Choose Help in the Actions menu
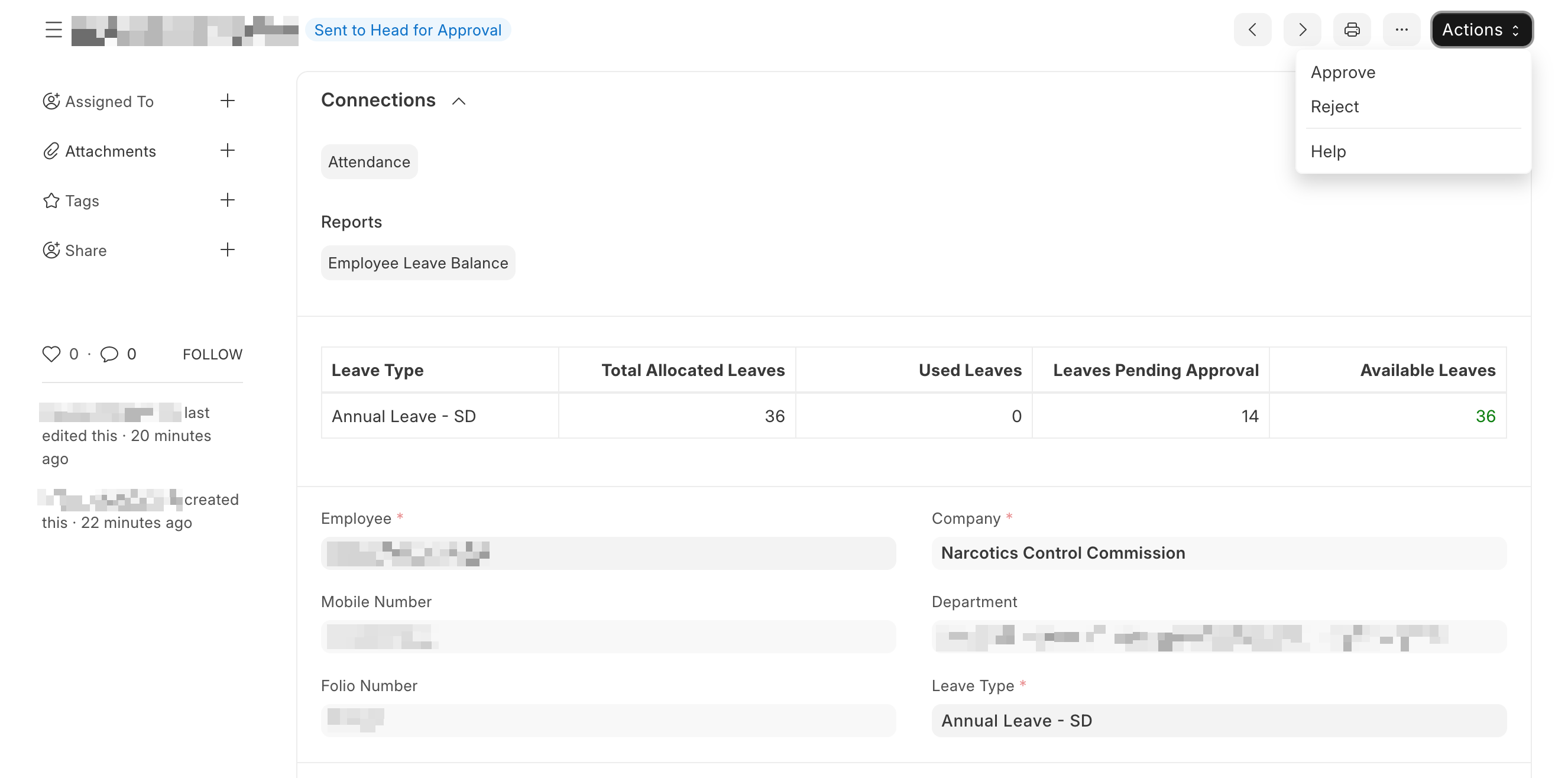The image size is (1568, 778). pos(1327,151)
